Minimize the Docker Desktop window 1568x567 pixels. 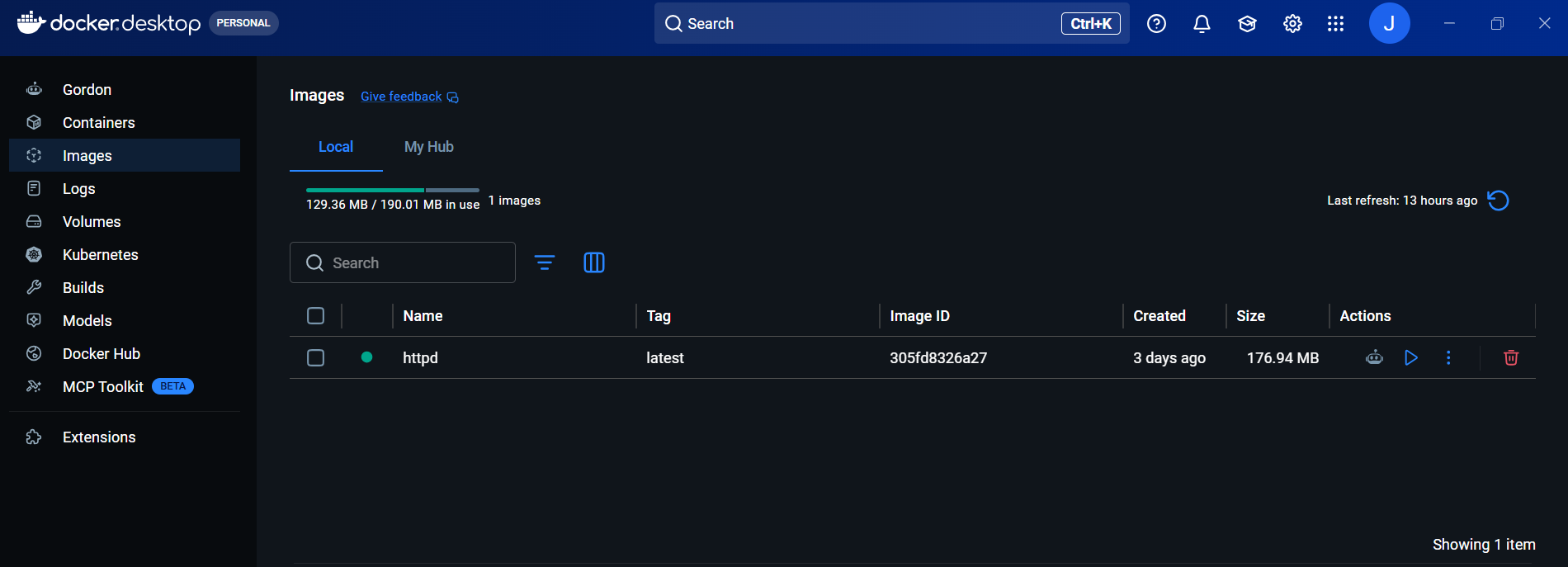(1449, 23)
